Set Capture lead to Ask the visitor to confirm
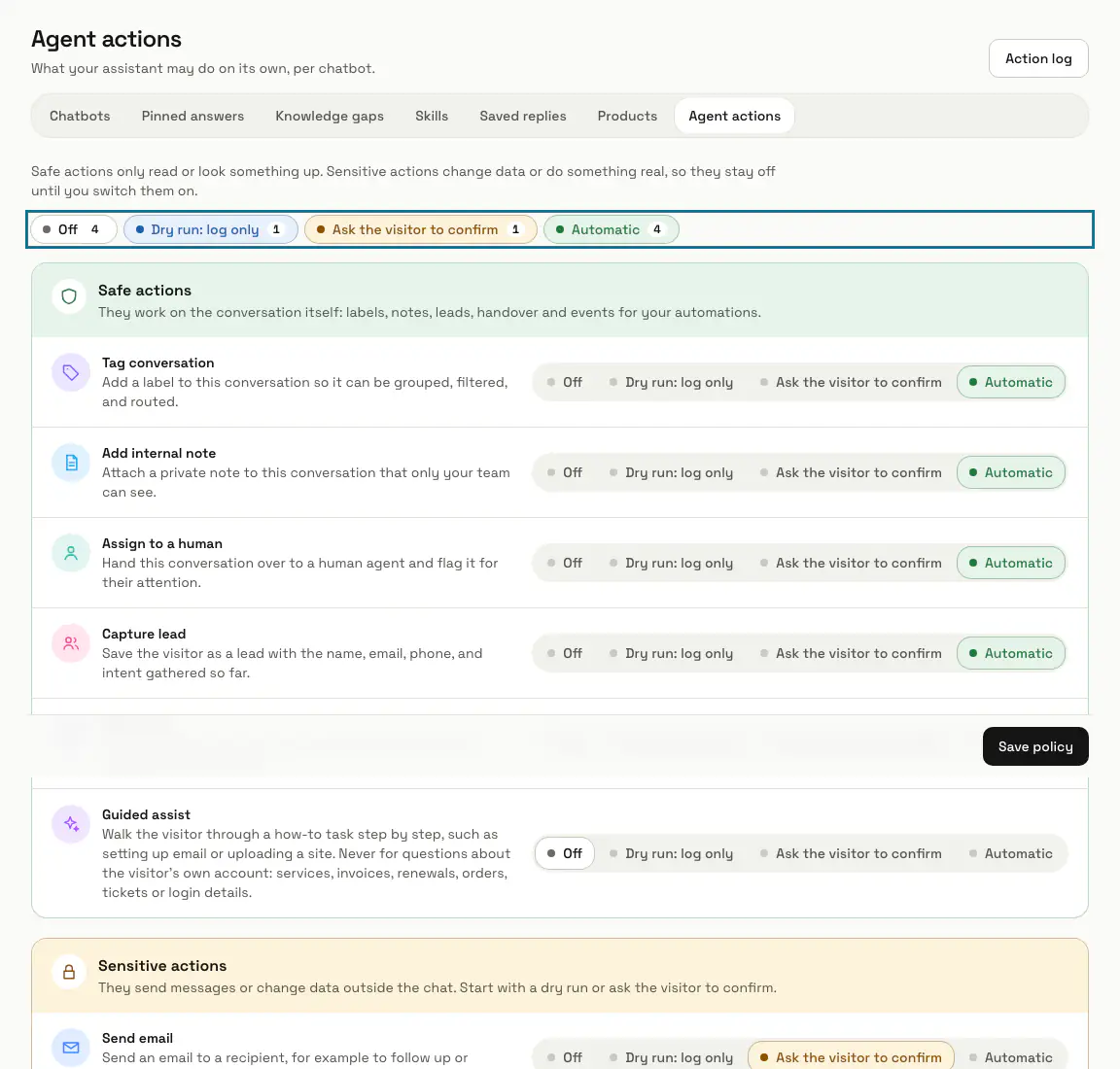 [852, 653]
